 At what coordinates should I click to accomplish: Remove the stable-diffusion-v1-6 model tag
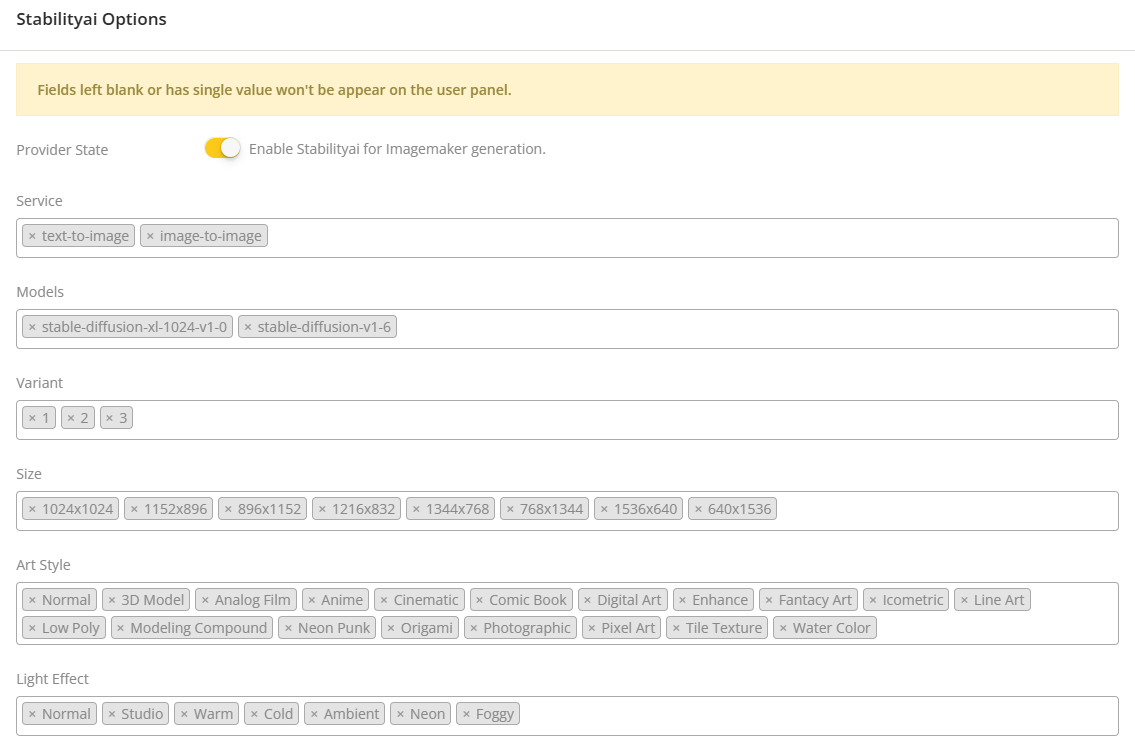(x=248, y=327)
